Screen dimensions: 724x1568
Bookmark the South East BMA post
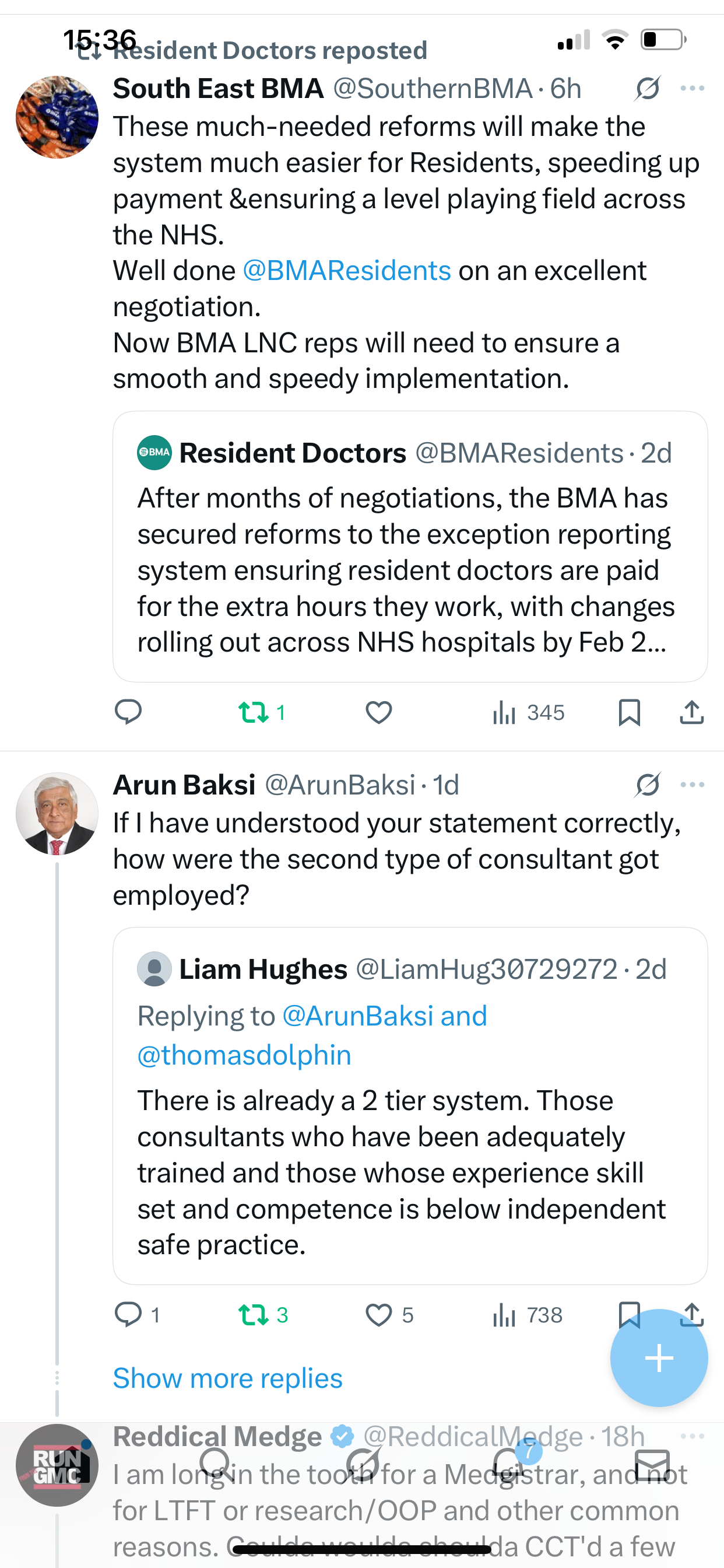pos(629,712)
